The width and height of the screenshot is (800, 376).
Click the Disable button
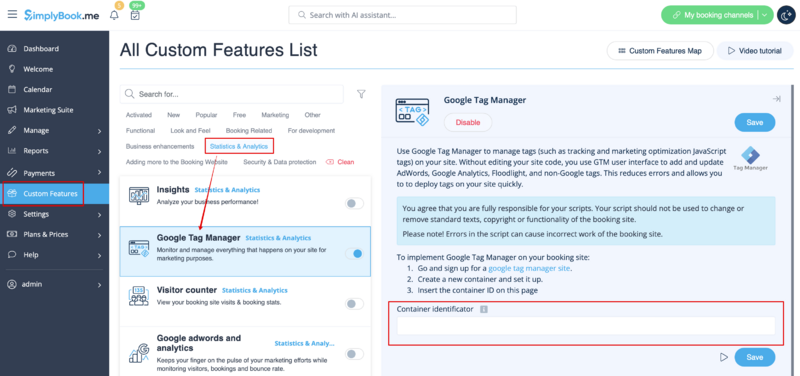(468, 122)
